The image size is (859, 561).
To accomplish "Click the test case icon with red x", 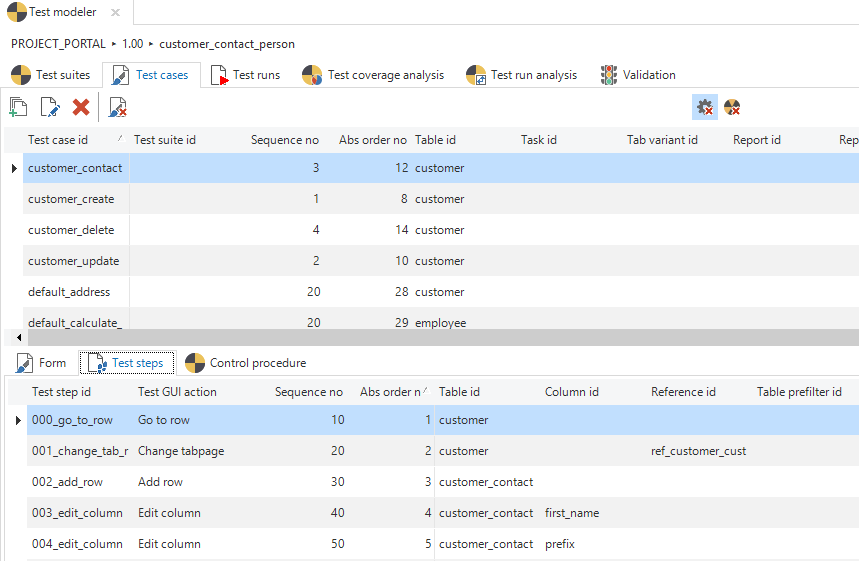I will pos(117,107).
